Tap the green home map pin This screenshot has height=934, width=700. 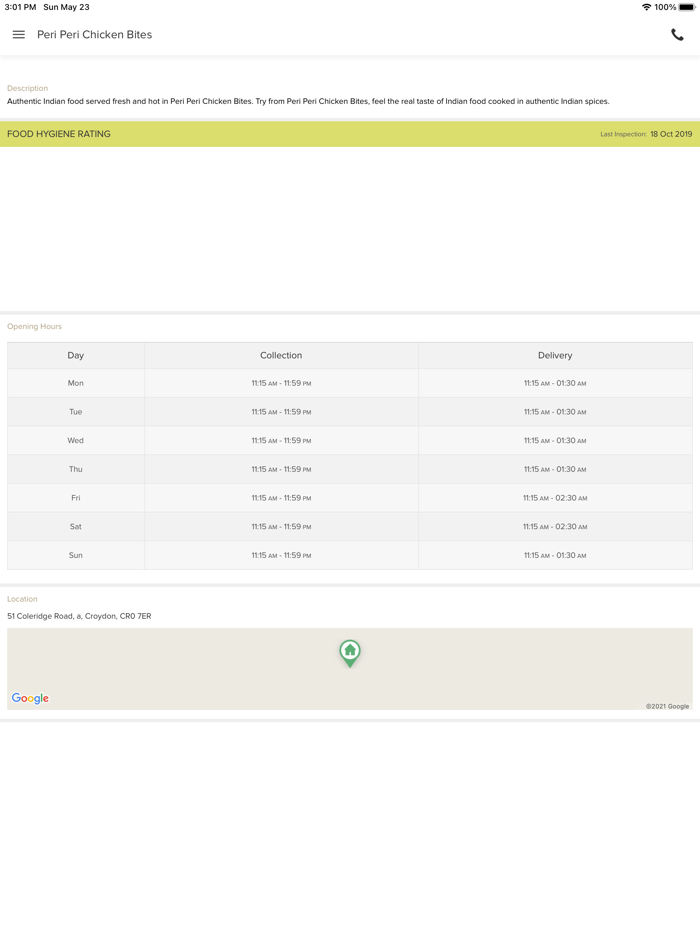[x=350, y=653]
